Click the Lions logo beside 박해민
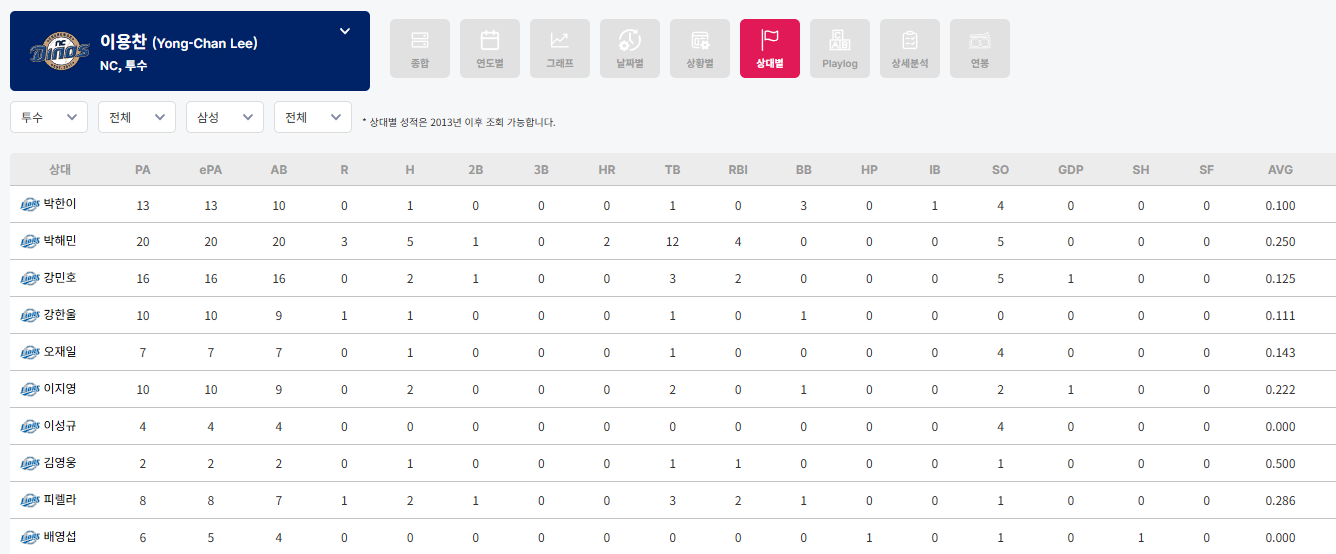1336x554 pixels. [x=30, y=242]
